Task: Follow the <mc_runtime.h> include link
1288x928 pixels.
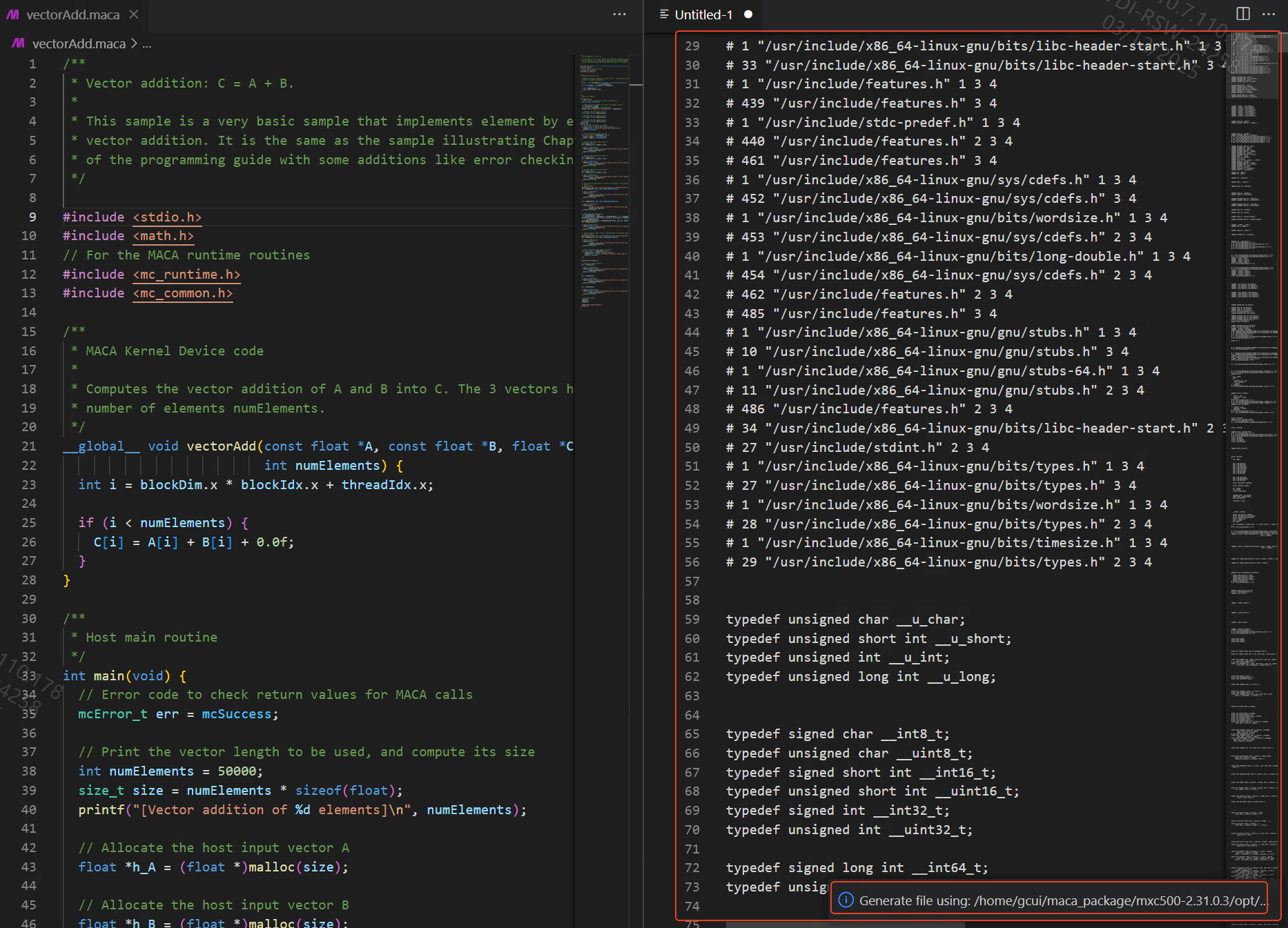Action: [186, 274]
